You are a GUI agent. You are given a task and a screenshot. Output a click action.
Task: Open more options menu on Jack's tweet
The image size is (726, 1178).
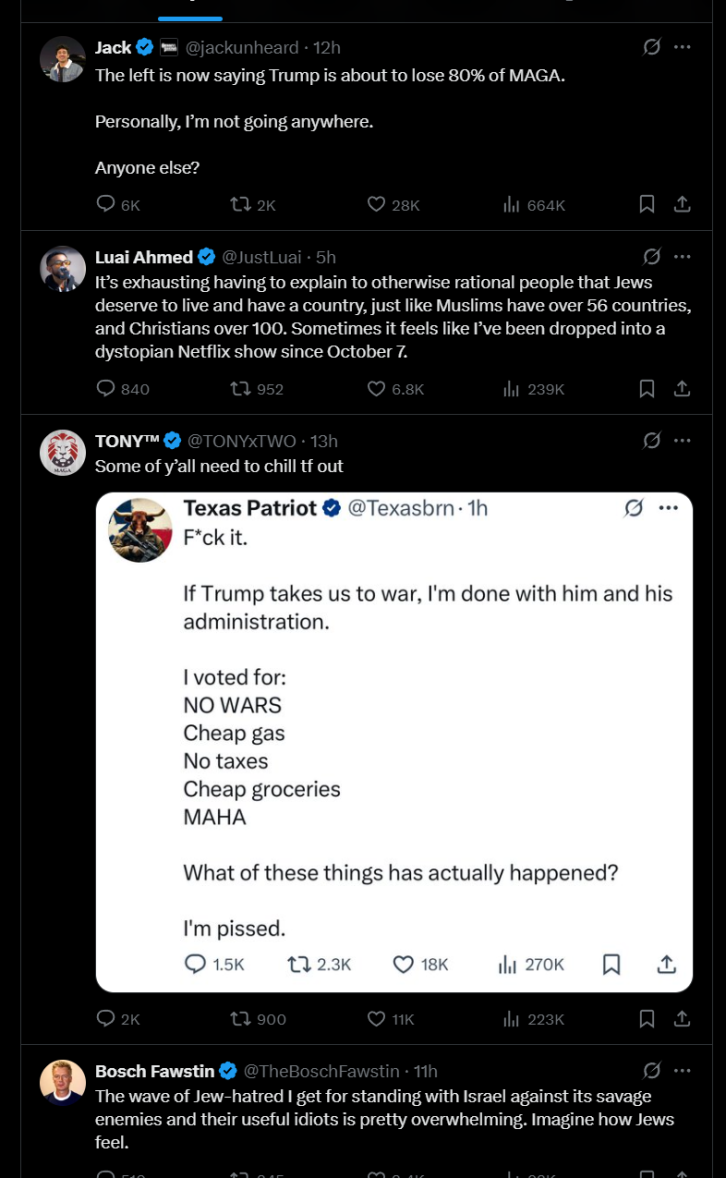[682, 47]
